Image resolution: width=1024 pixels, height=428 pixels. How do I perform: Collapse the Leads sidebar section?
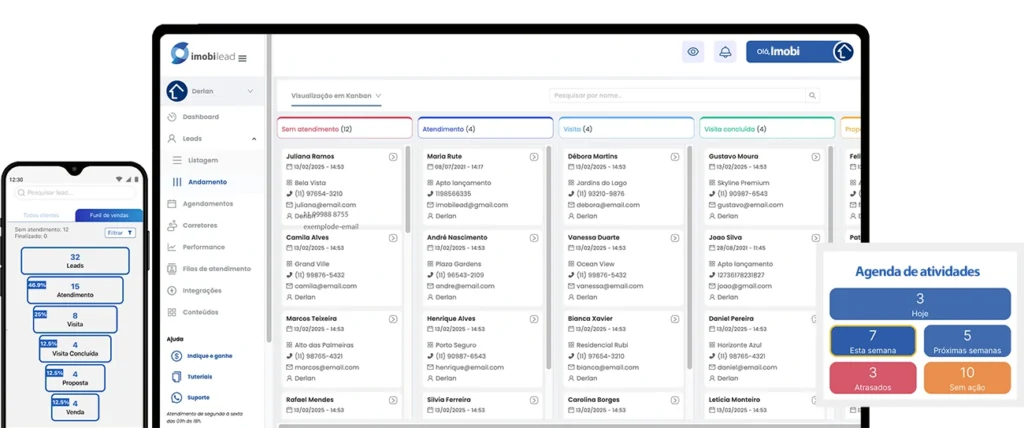[253, 139]
